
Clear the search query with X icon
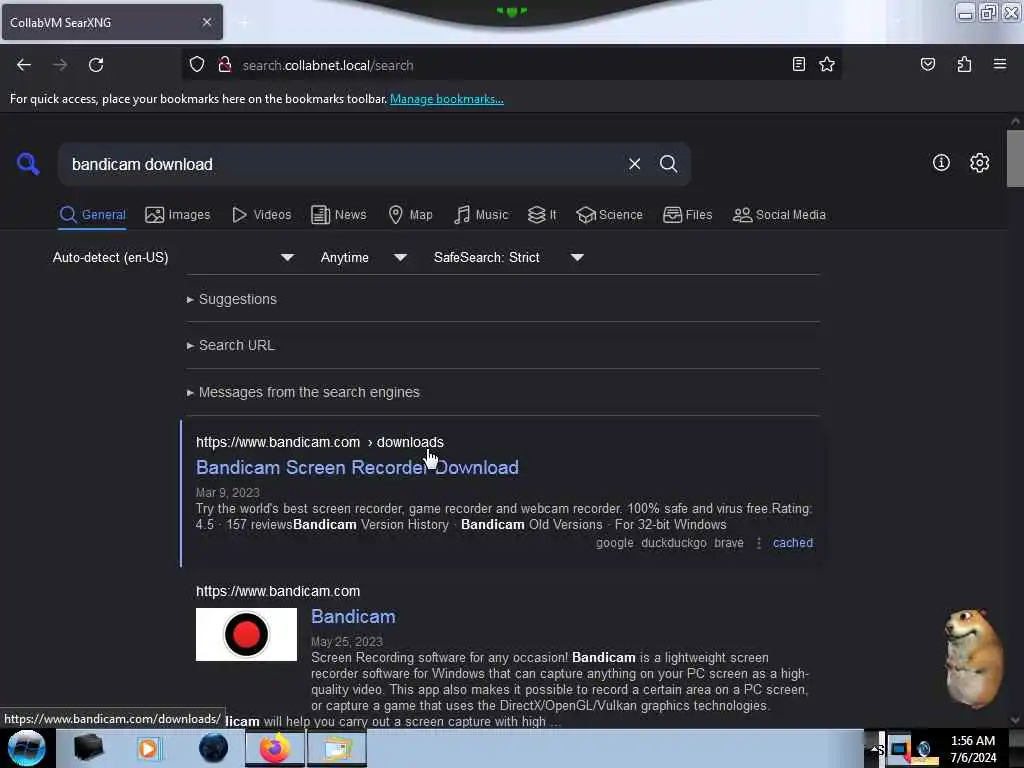pos(634,164)
